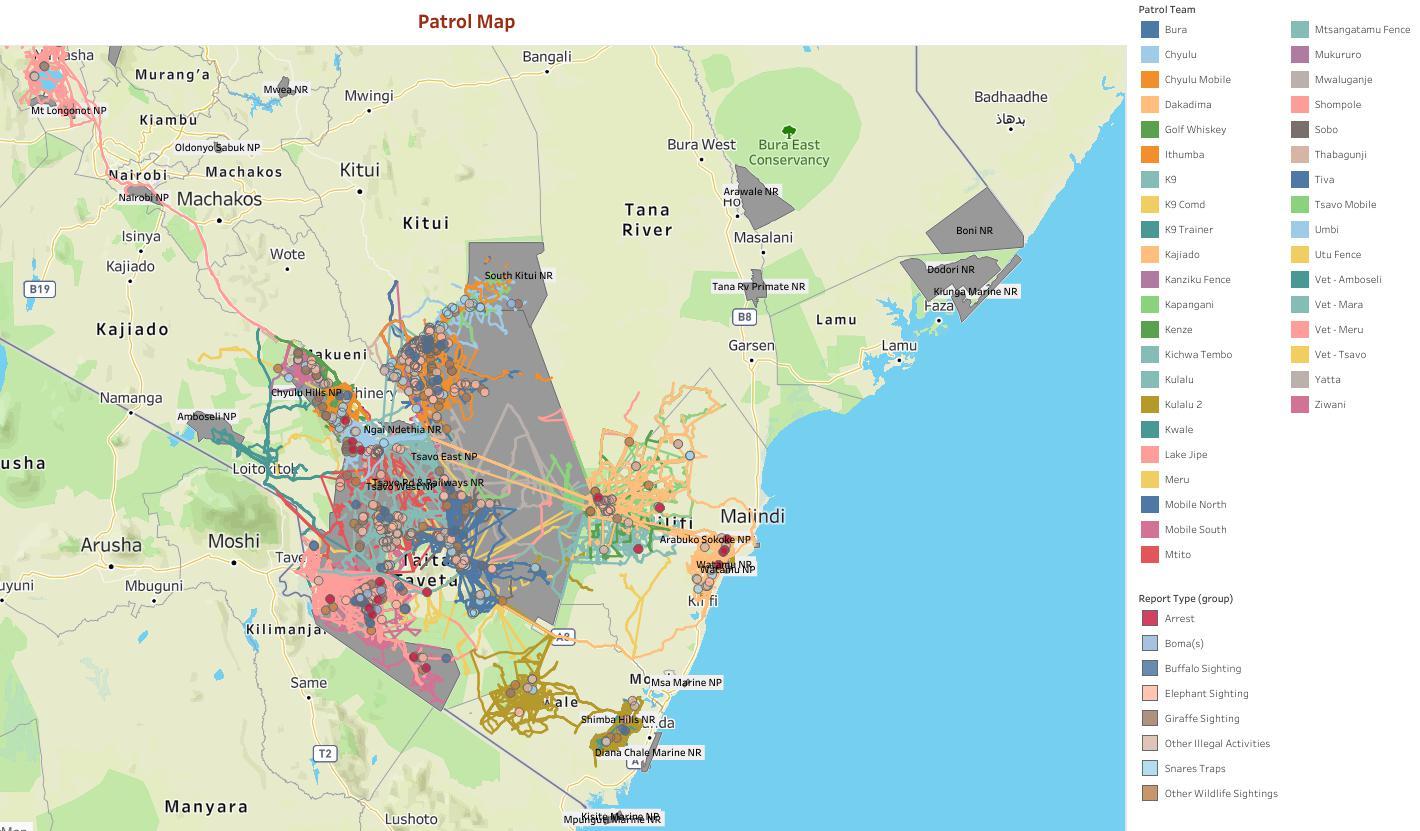Select the 'Shimba Hills NP' map label
The height and width of the screenshot is (831, 1420).
click(x=618, y=720)
